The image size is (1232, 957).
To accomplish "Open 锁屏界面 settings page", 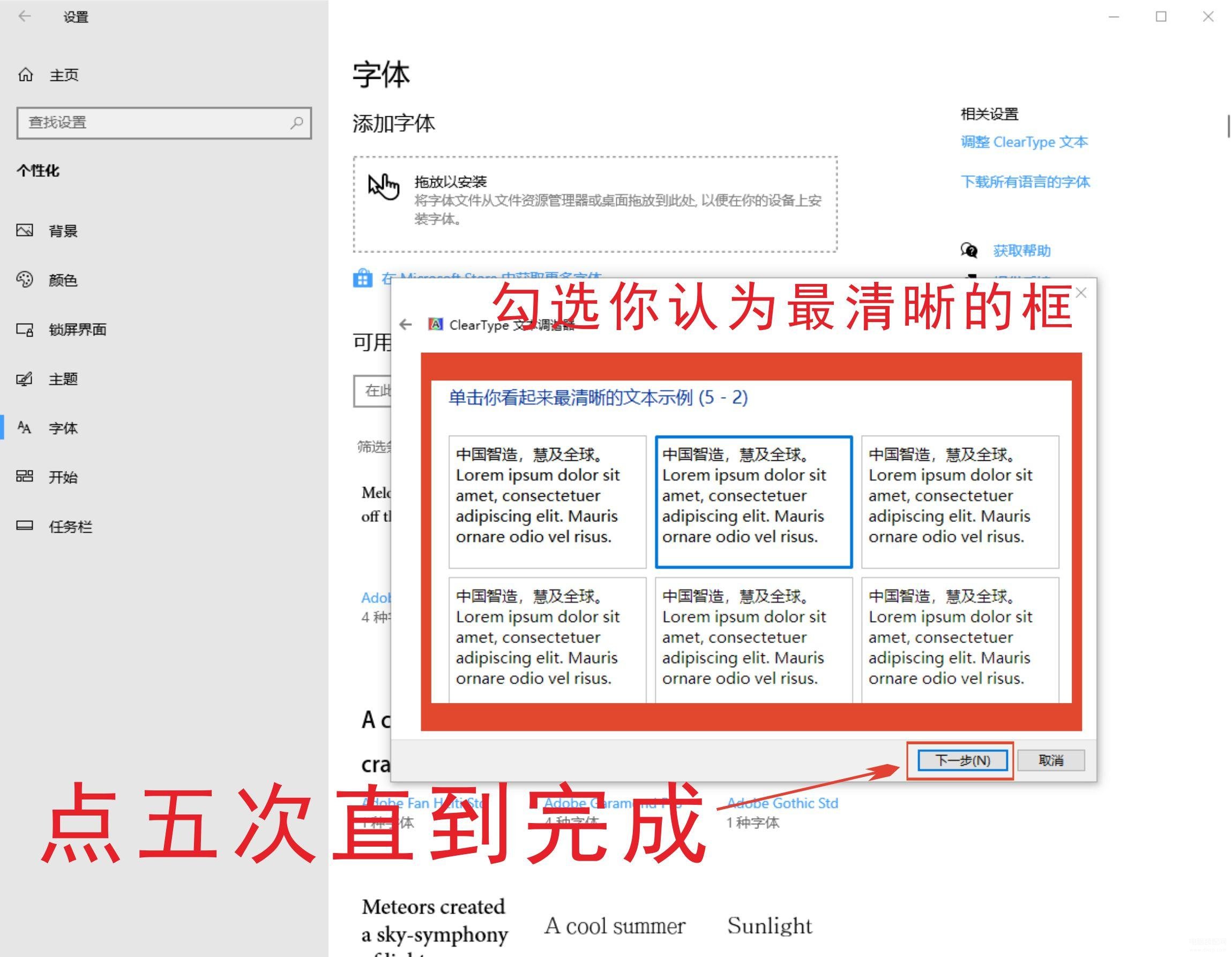I will click(x=163, y=330).
